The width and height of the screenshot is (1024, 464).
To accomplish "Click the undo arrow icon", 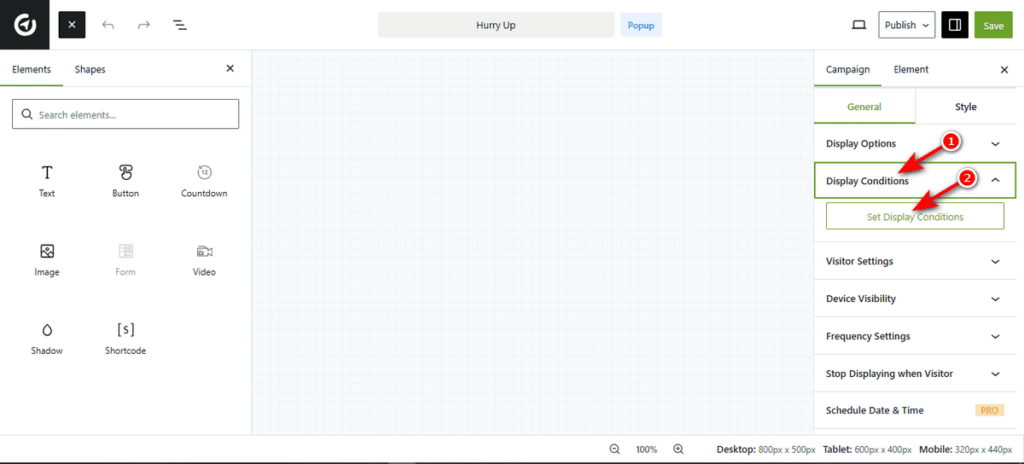I will click(108, 25).
